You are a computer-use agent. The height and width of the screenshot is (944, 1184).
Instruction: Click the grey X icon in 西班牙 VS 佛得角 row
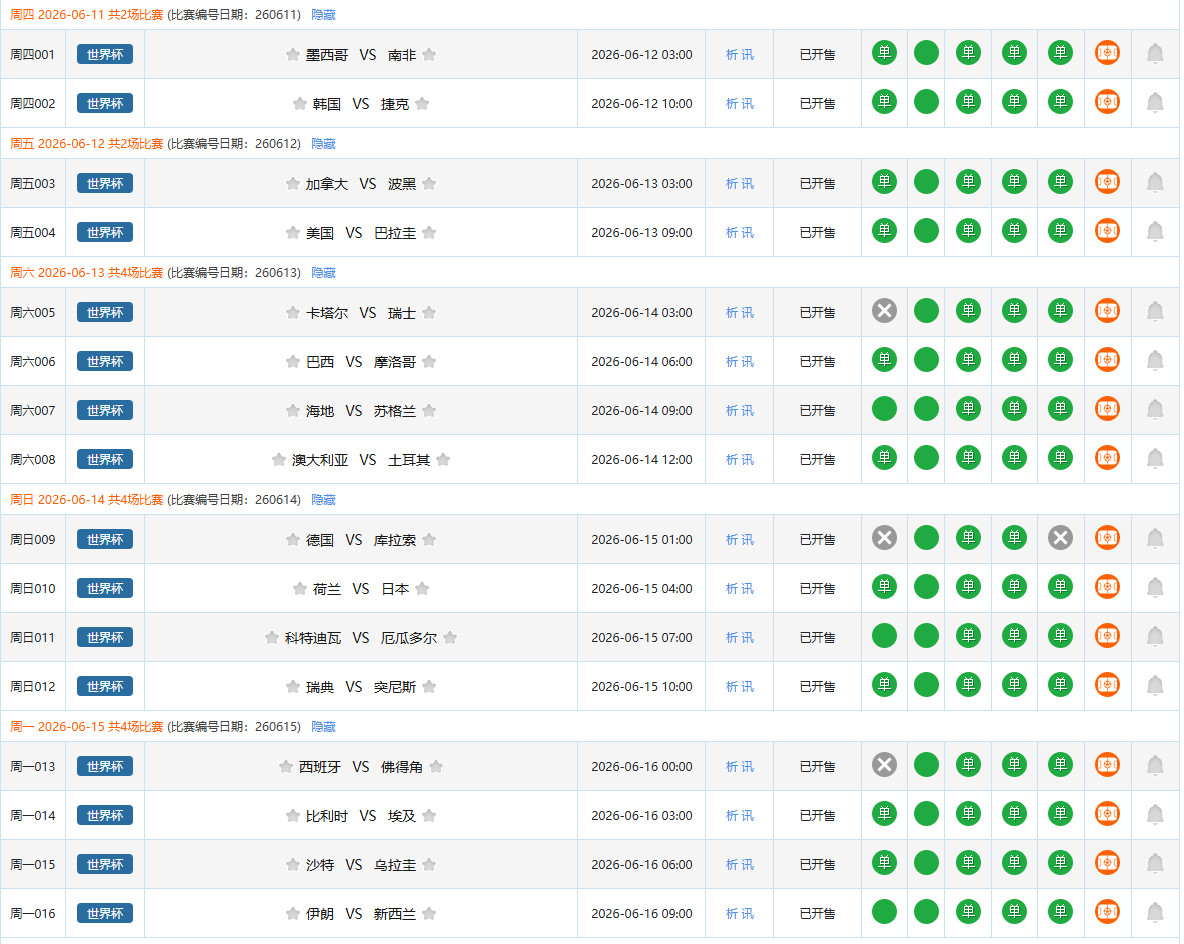pos(884,765)
